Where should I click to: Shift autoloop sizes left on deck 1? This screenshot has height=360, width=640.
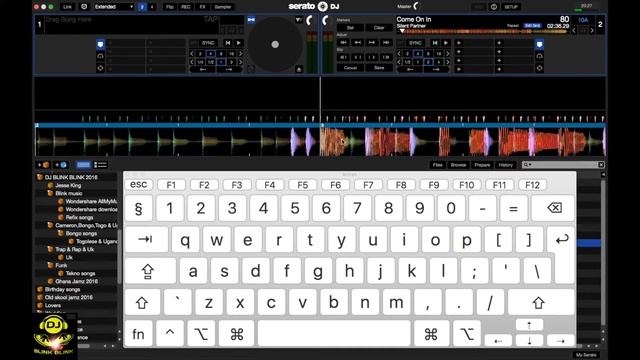pos(192,53)
